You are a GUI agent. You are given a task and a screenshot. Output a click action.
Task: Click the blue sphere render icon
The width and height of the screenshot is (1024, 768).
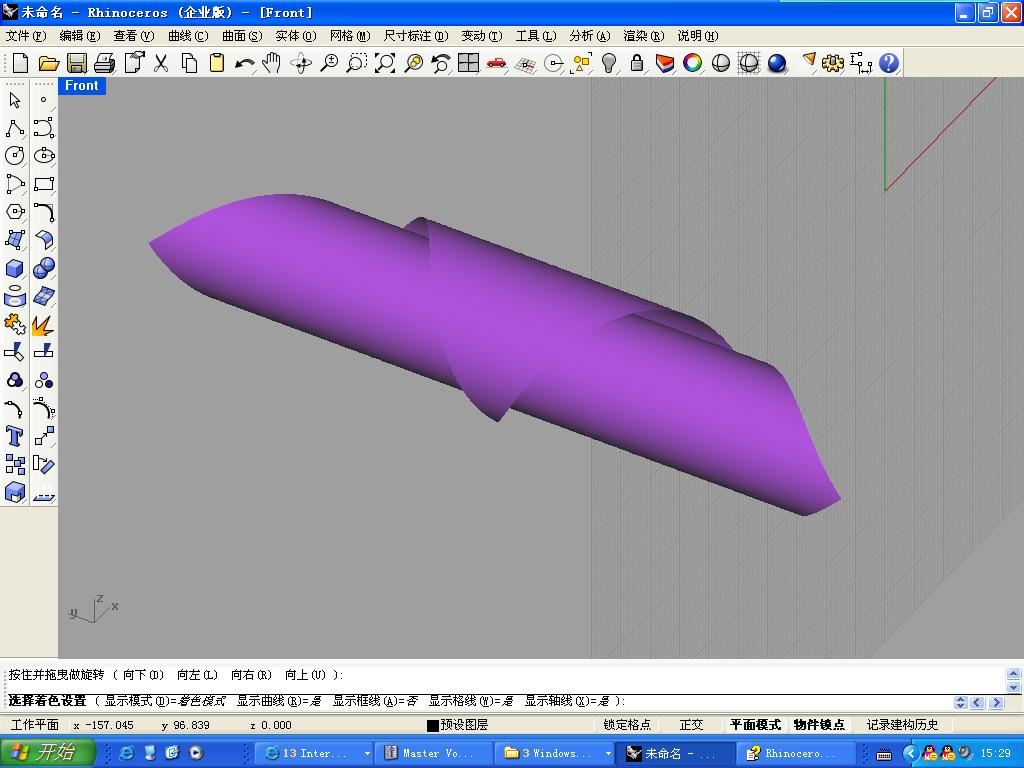click(x=777, y=63)
